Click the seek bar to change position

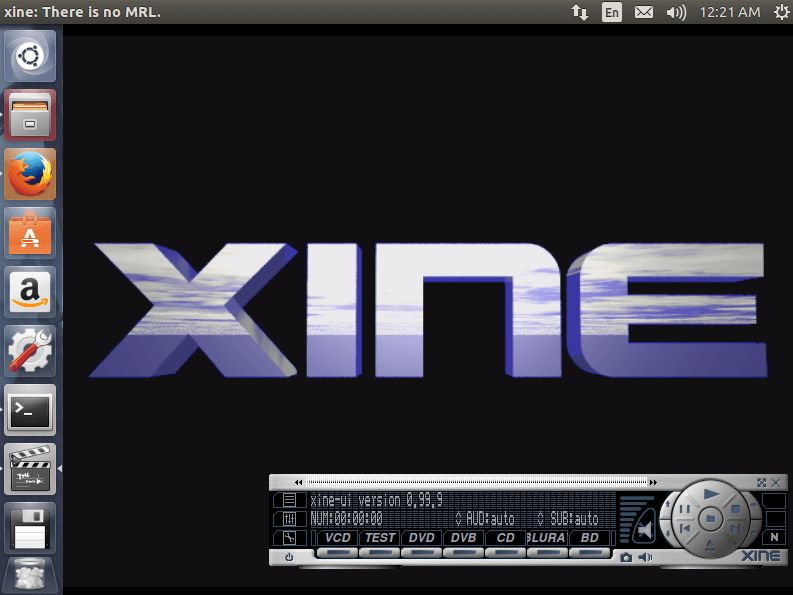(476, 482)
